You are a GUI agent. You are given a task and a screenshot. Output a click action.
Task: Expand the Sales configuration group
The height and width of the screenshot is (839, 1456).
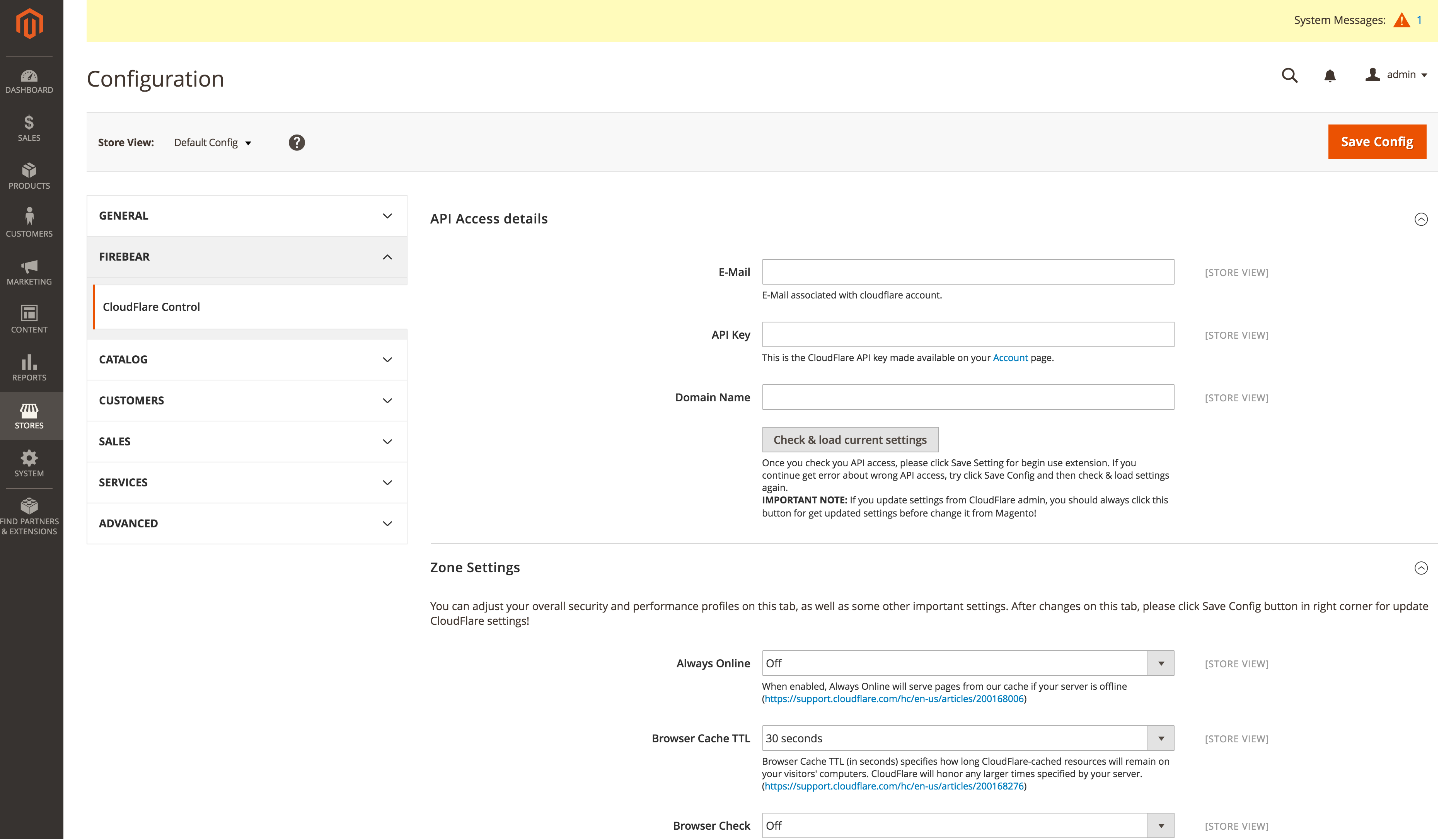point(247,442)
